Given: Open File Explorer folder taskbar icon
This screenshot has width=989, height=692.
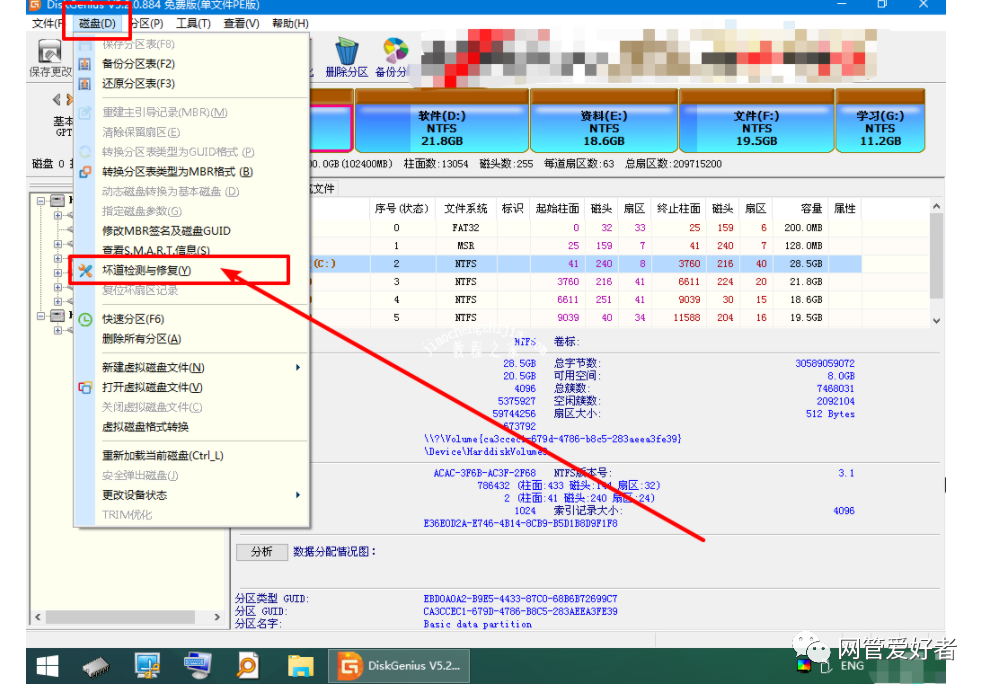Looking at the screenshot, I should click(300, 666).
